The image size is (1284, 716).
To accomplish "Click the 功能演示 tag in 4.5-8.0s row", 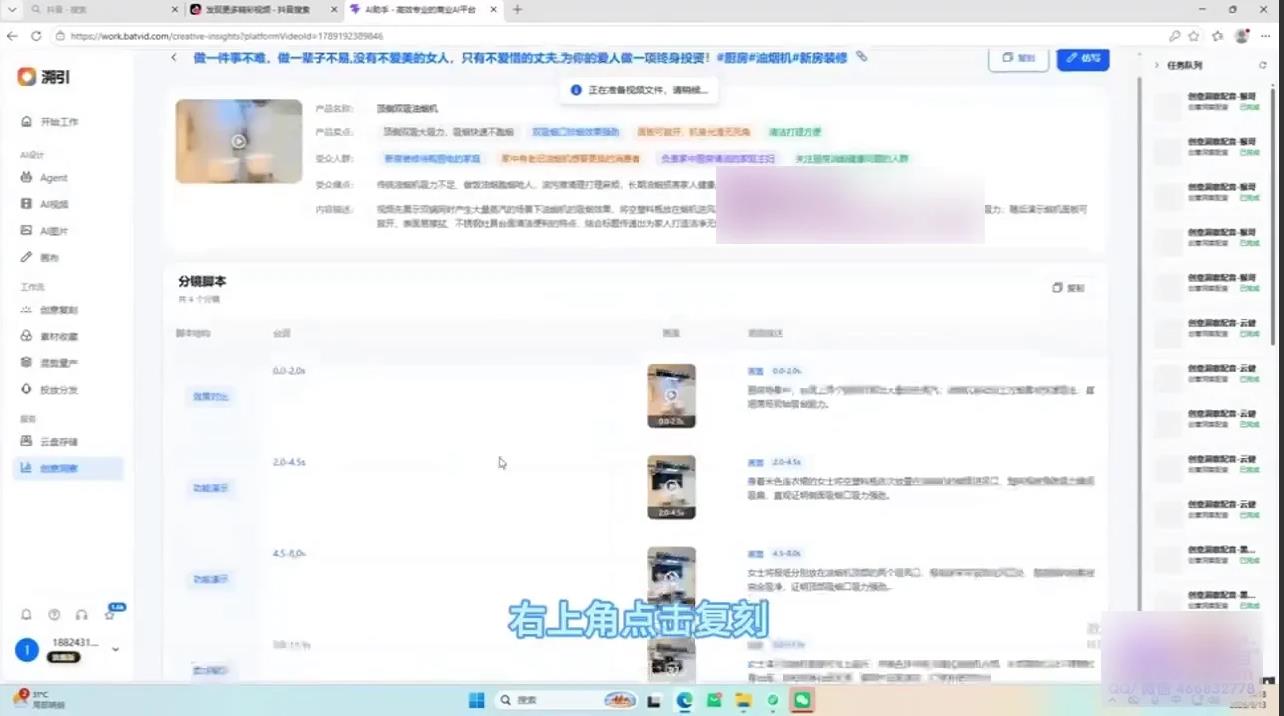I will [211, 579].
